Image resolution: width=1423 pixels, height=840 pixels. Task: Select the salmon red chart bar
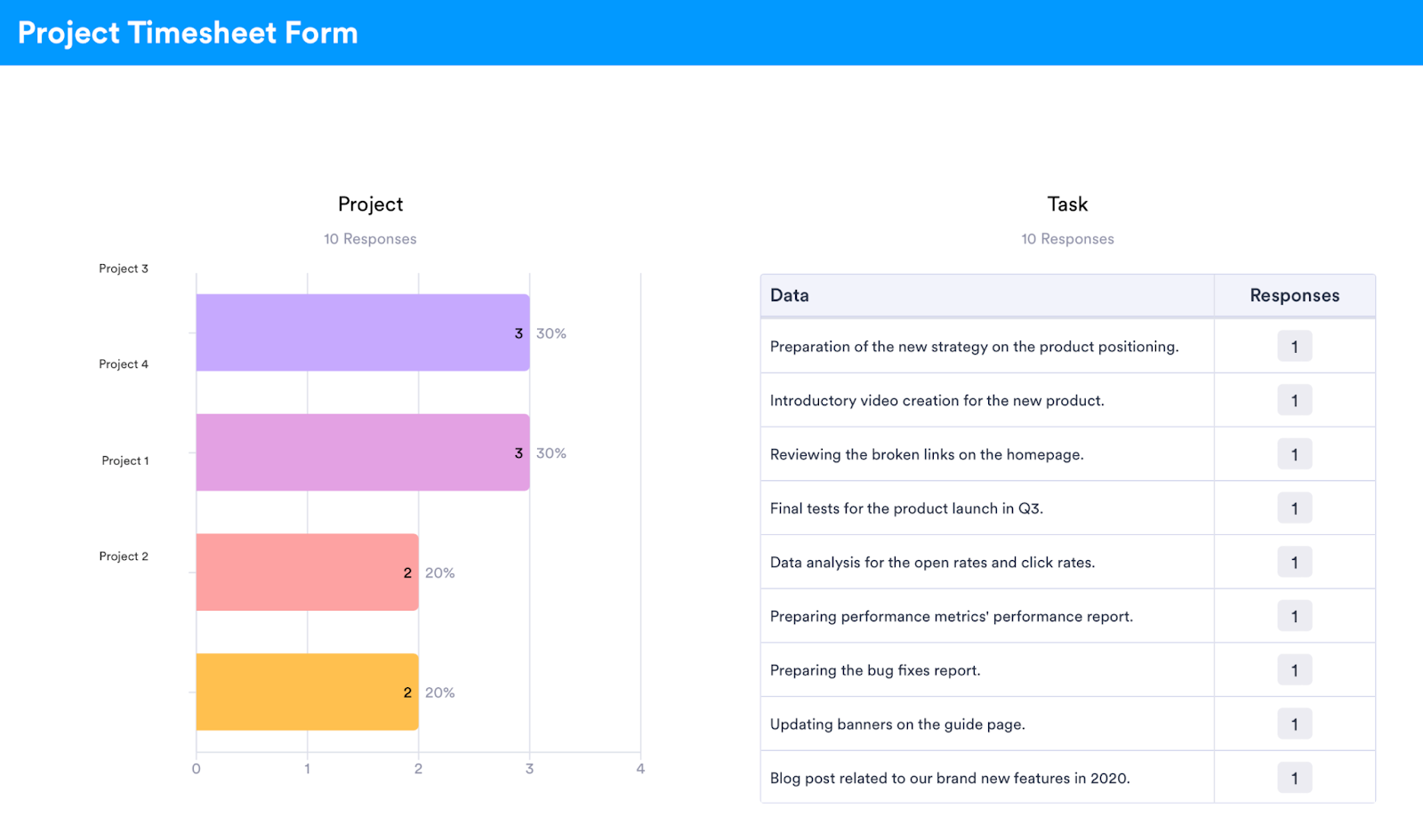click(x=307, y=572)
